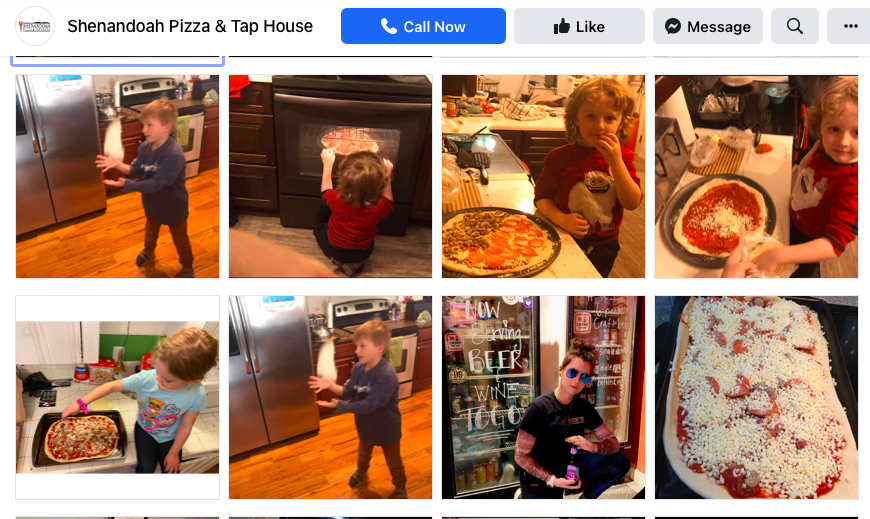870x519 pixels.
Task: Open photo of boy with pepperoni and sausage pizza
Action: click(x=543, y=177)
